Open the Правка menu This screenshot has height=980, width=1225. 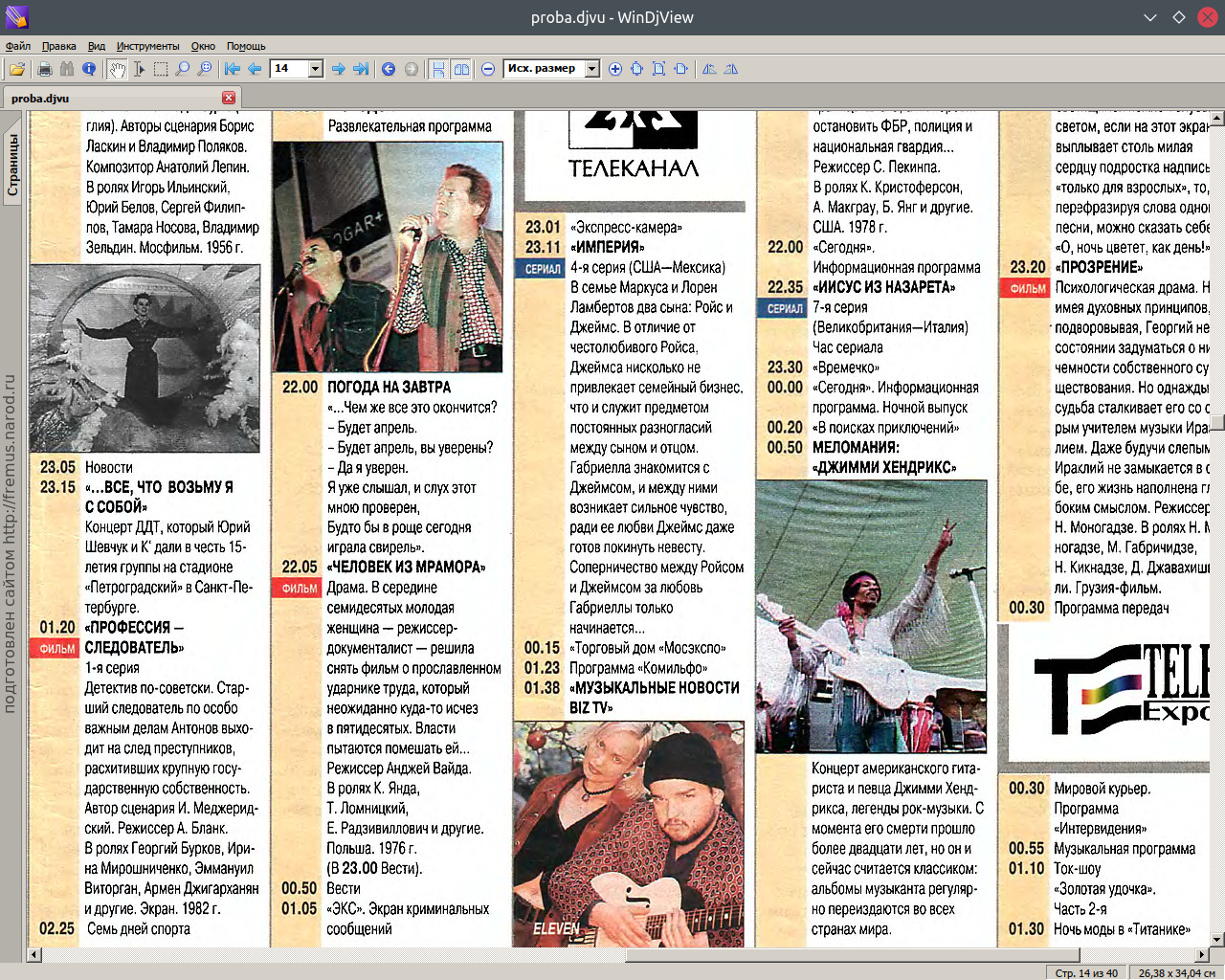pos(59,46)
